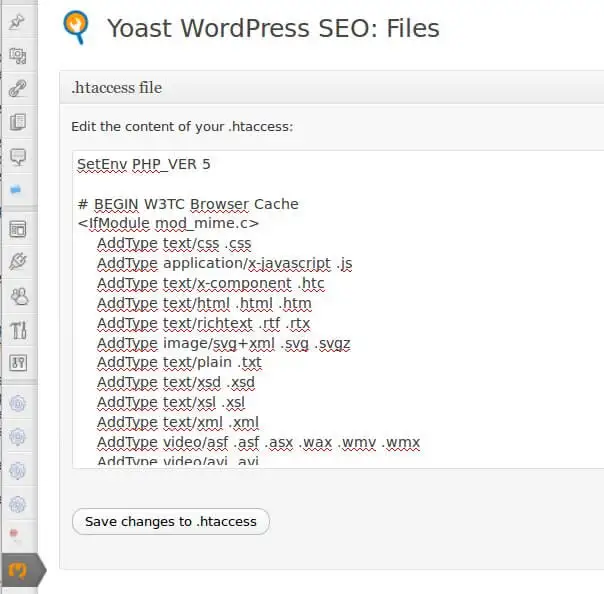The height and width of the screenshot is (594, 604).
Task: Click the third gear icon in sidebar
Action: tap(17, 471)
